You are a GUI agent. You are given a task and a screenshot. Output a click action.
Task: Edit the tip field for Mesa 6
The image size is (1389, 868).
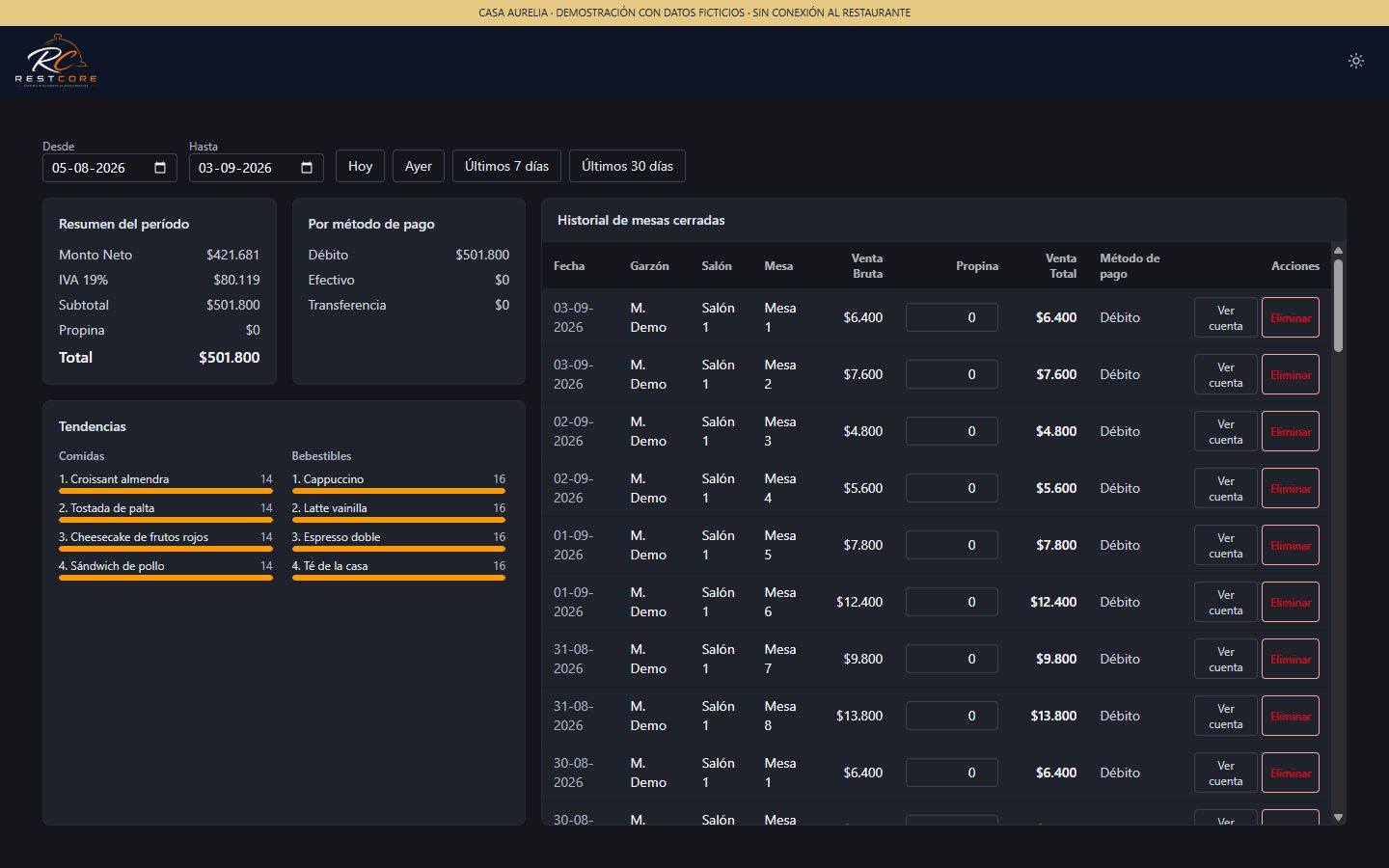pyautogui.click(x=951, y=602)
